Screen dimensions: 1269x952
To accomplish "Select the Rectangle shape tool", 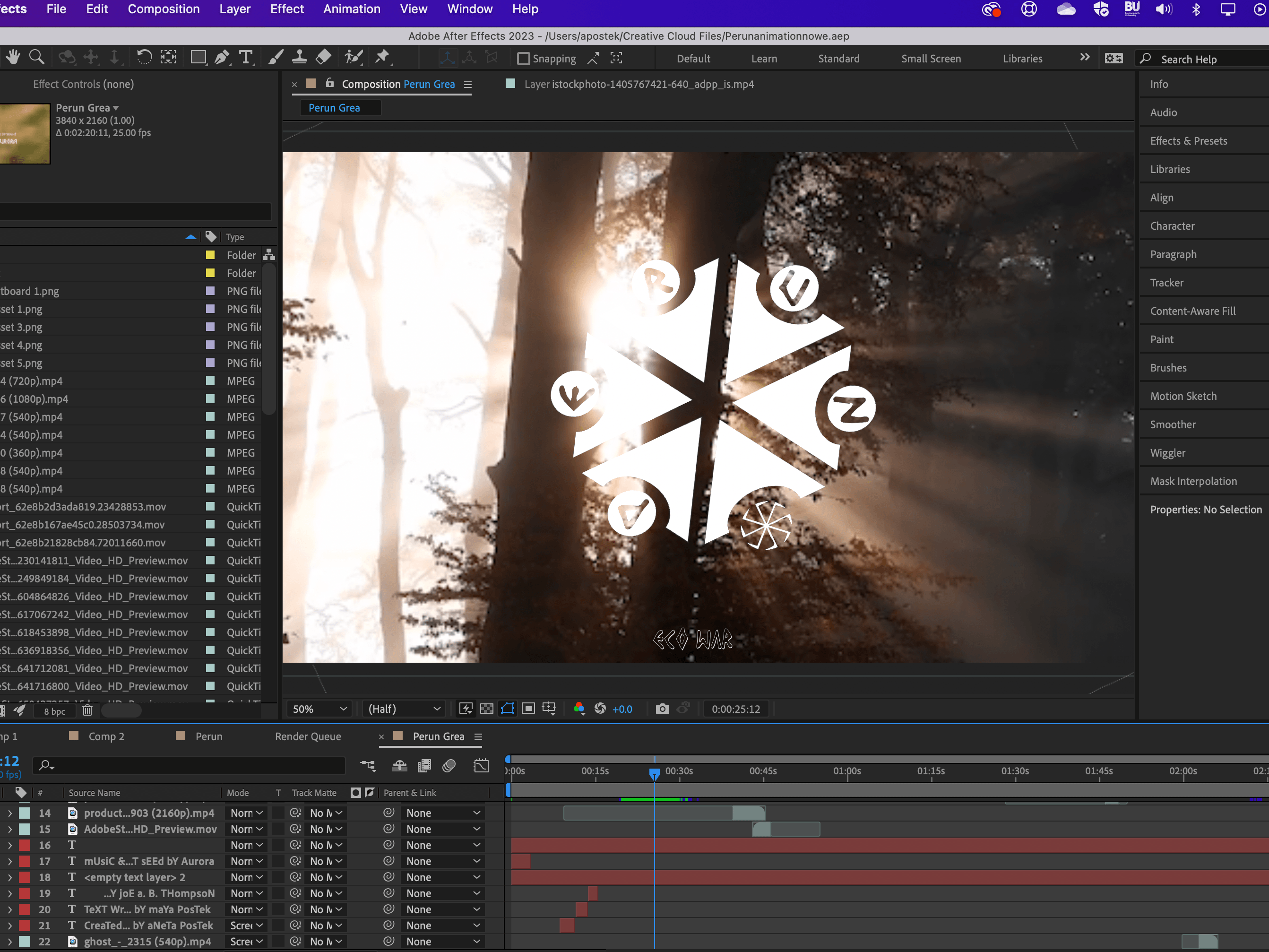I will coord(199,57).
